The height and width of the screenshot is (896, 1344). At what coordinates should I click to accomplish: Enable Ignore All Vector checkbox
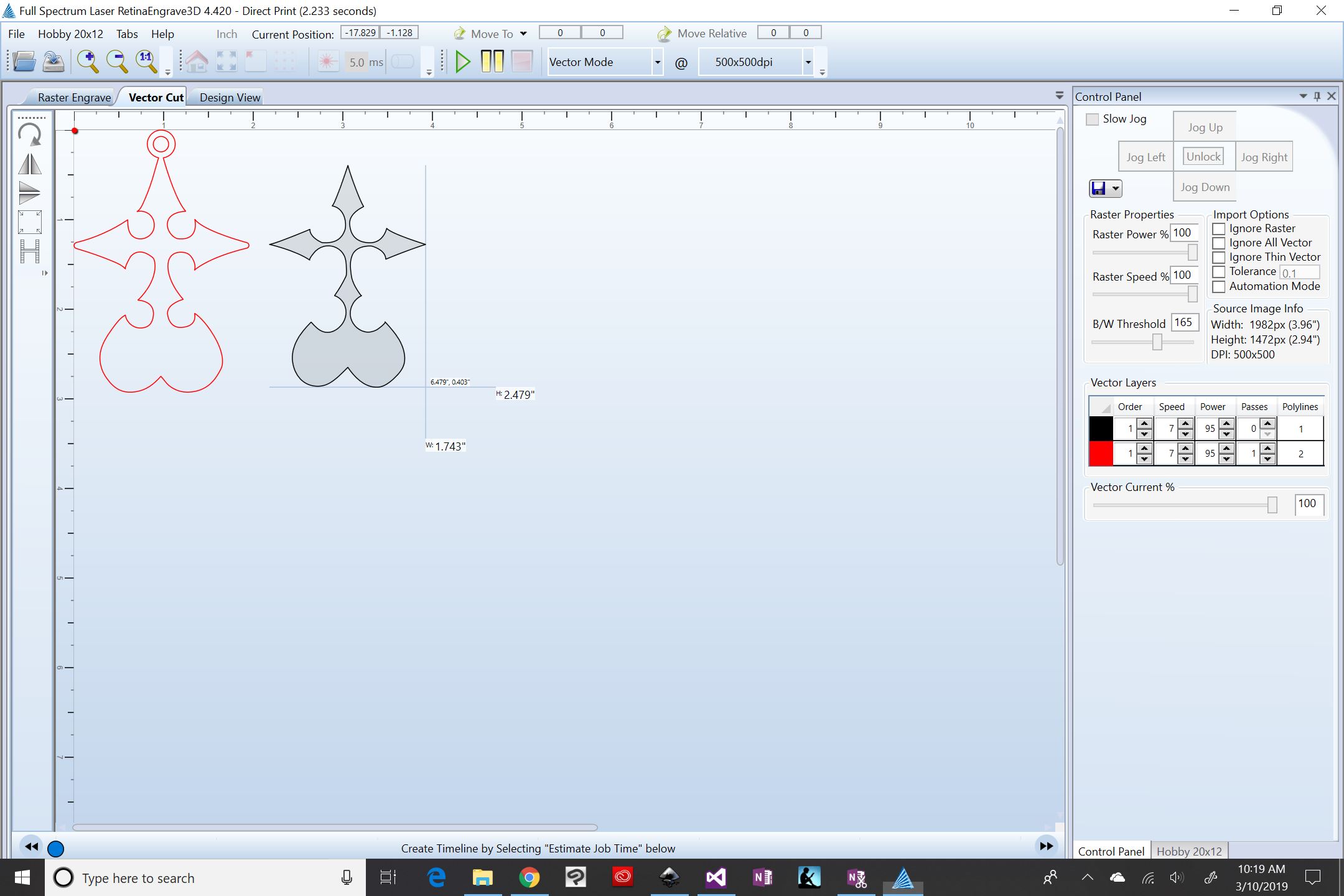pyautogui.click(x=1219, y=242)
